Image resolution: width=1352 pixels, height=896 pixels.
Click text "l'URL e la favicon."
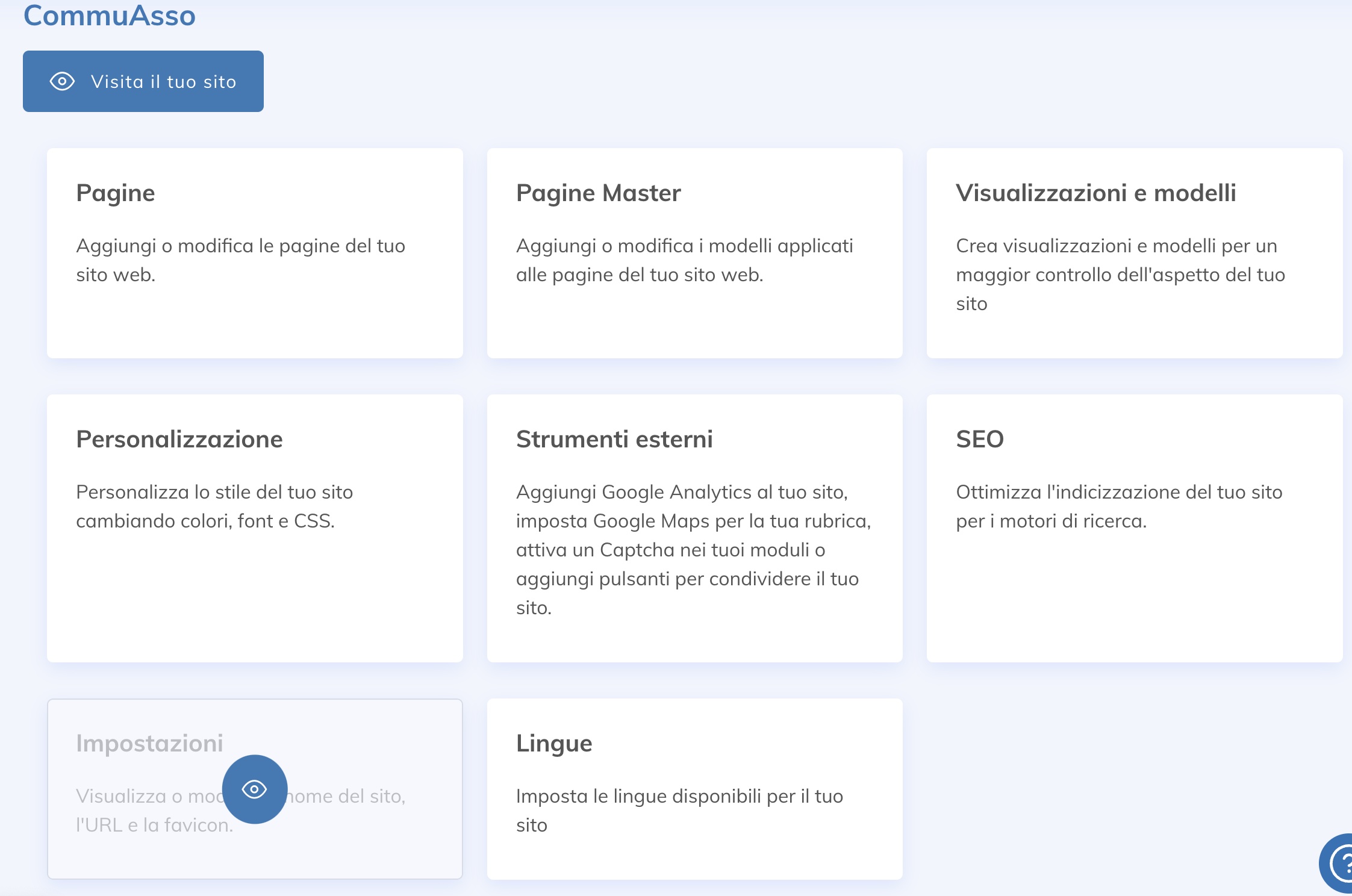[x=154, y=825]
